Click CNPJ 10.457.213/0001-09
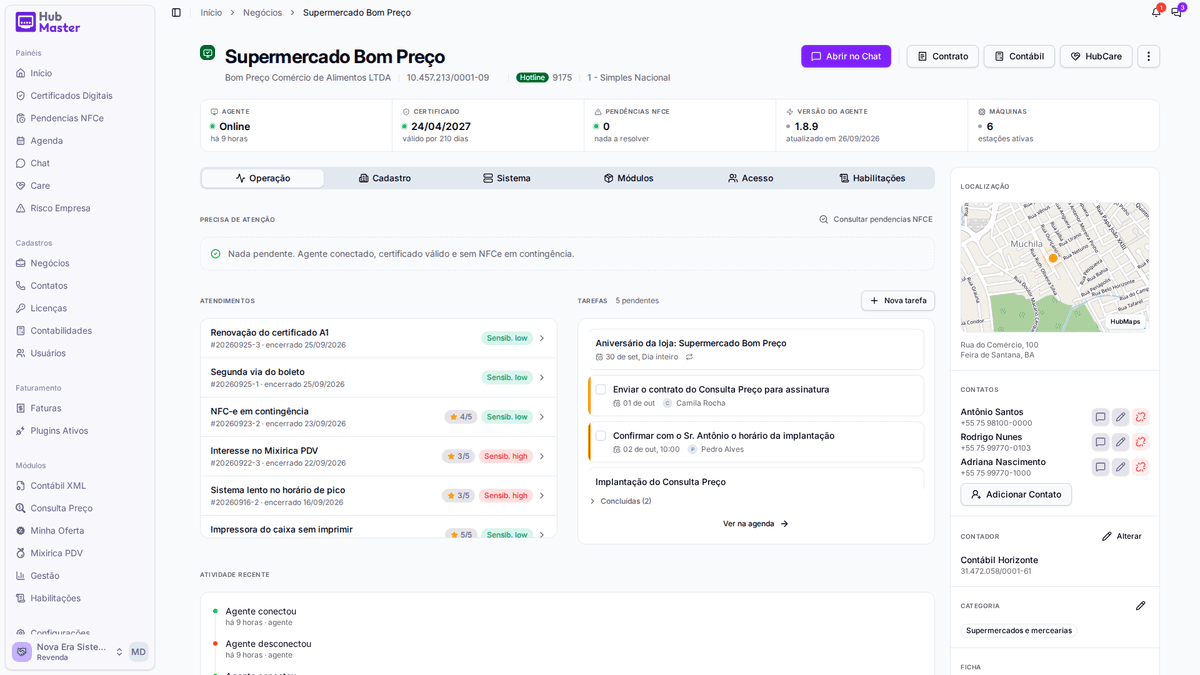1200x675 pixels. click(x=448, y=77)
